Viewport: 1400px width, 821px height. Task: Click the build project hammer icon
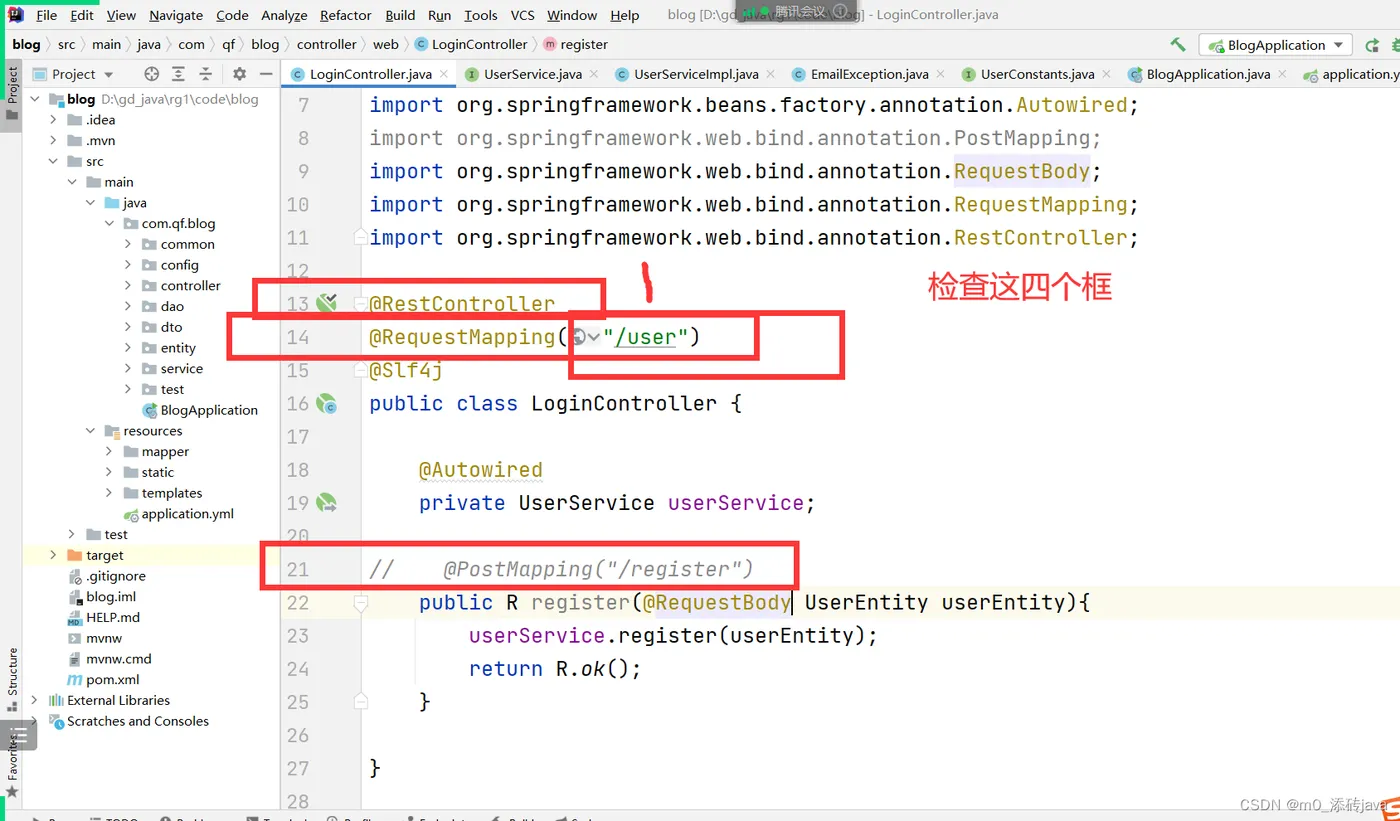[x=1178, y=44]
